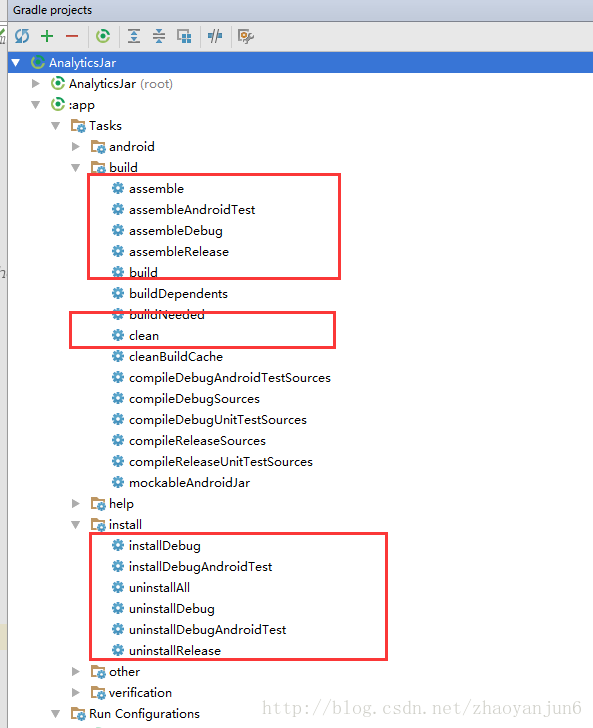The width and height of the screenshot is (593, 728).
Task: Expand the other task group
Action: click(x=76, y=671)
